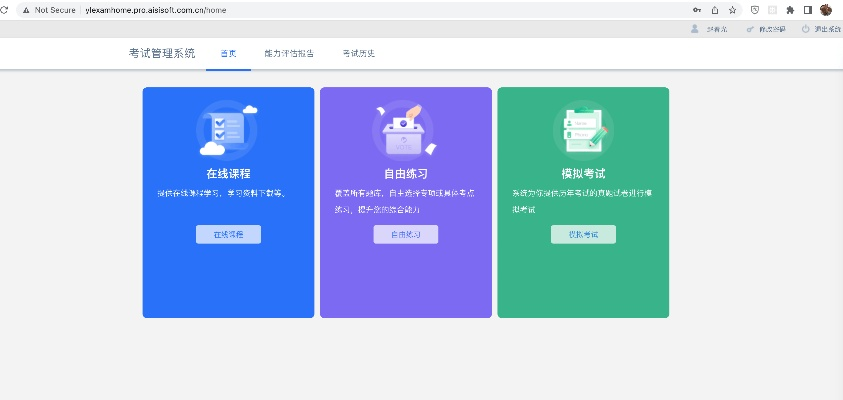Click the mock exam clipboard illustration
Viewport: 843px width, 400px height.
[582, 130]
